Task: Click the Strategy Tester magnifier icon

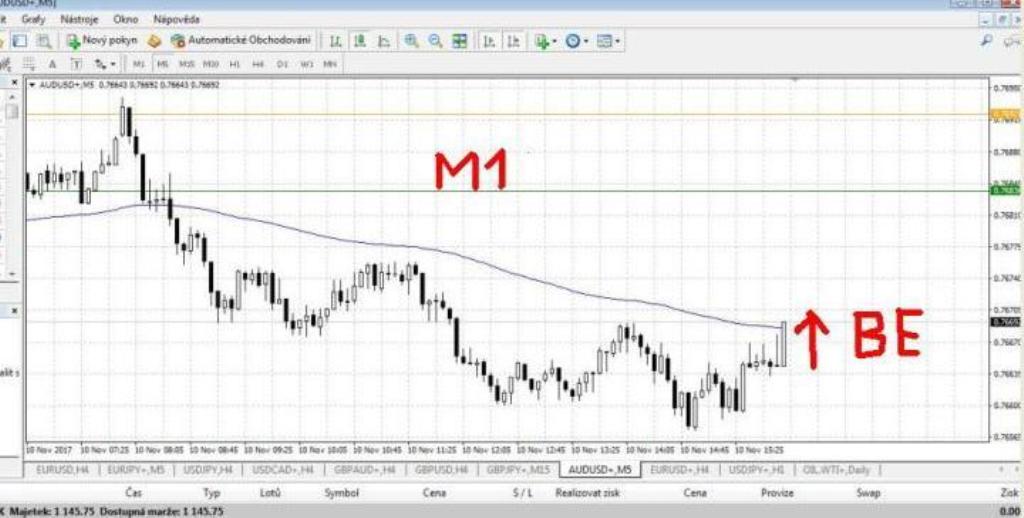Action: pyautogui.click(x=44, y=41)
